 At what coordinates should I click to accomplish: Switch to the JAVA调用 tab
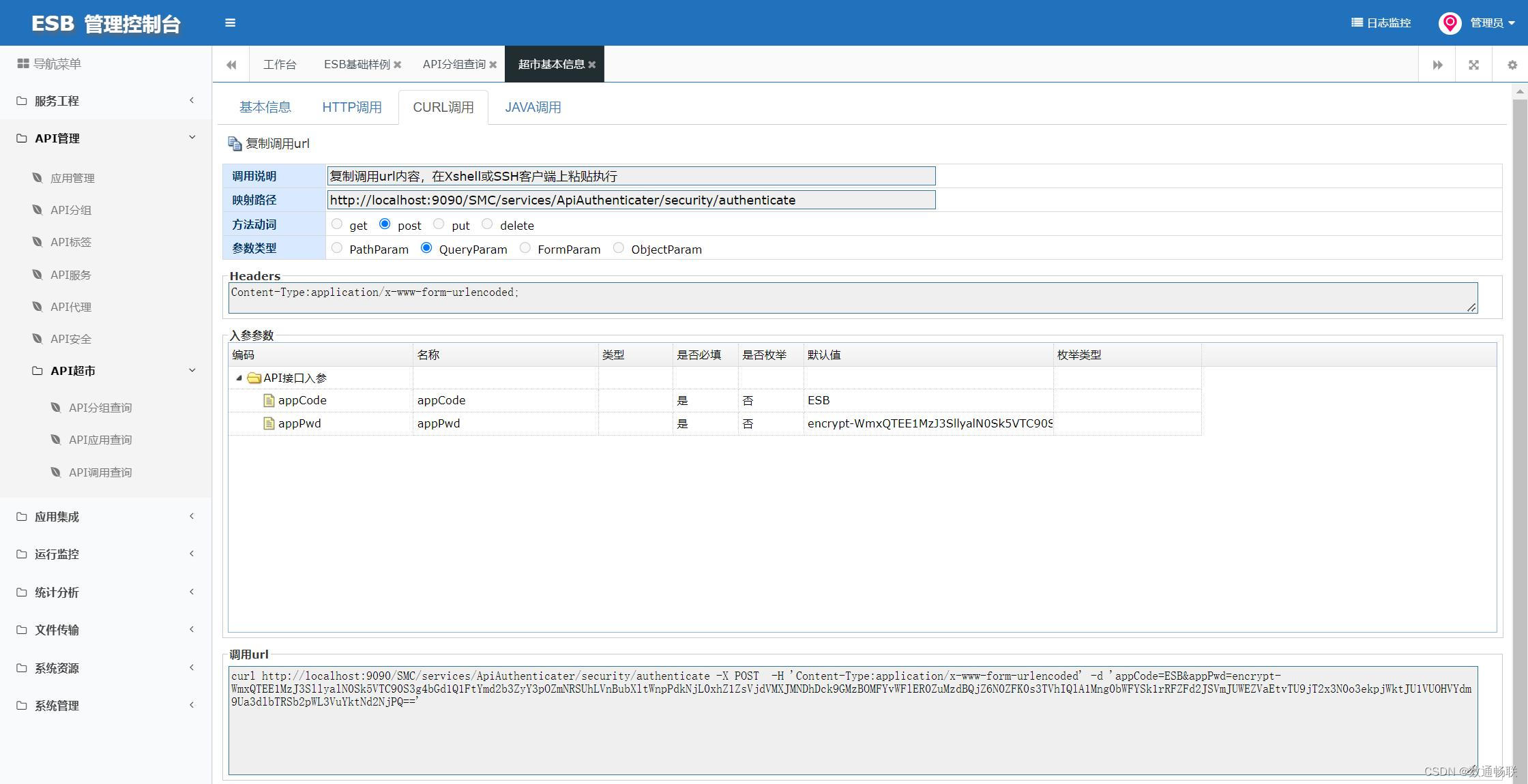pos(533,107)
